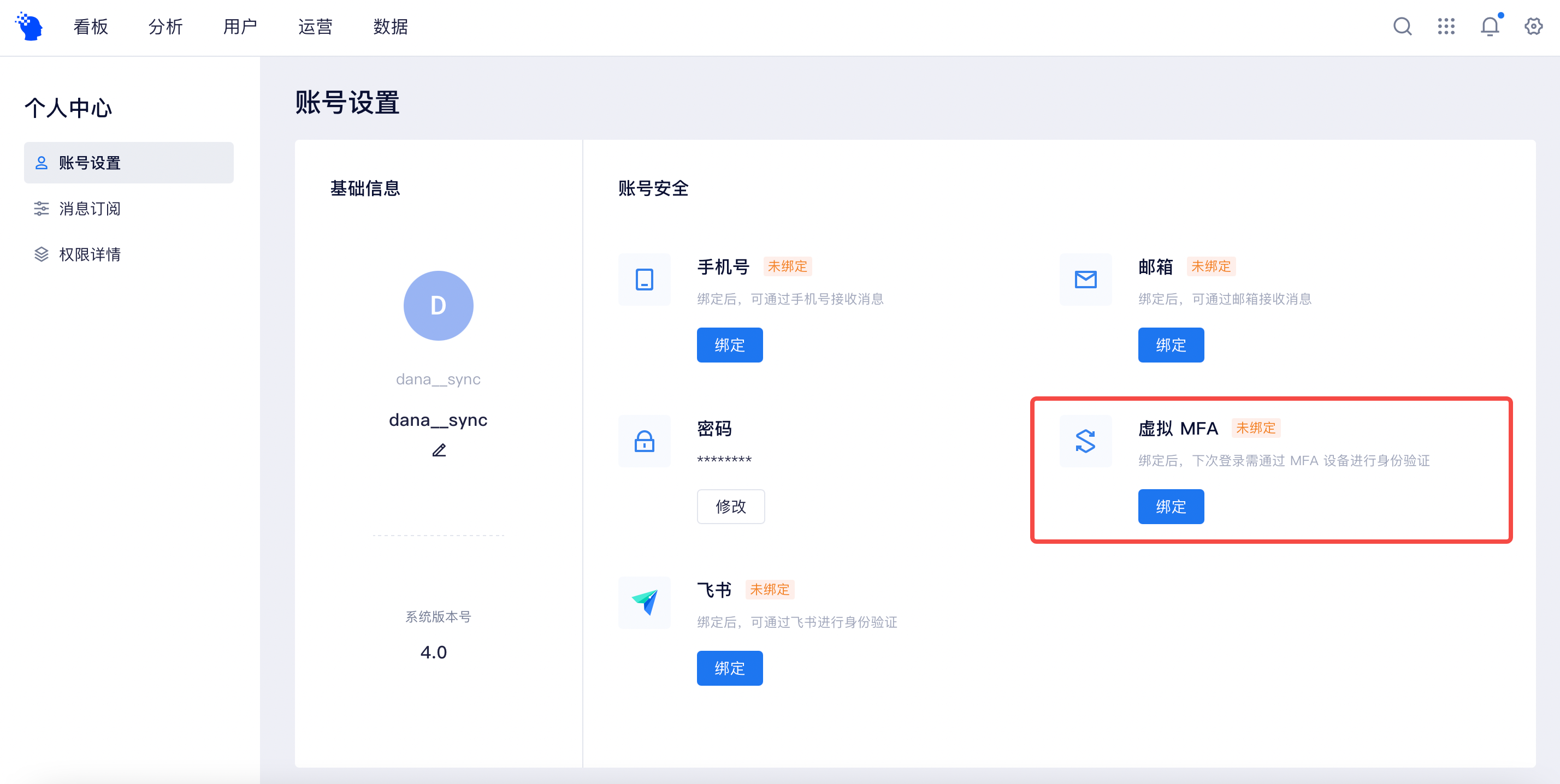
Task: Click the Feishu paper plane icon
Action: tap(645, 602)
